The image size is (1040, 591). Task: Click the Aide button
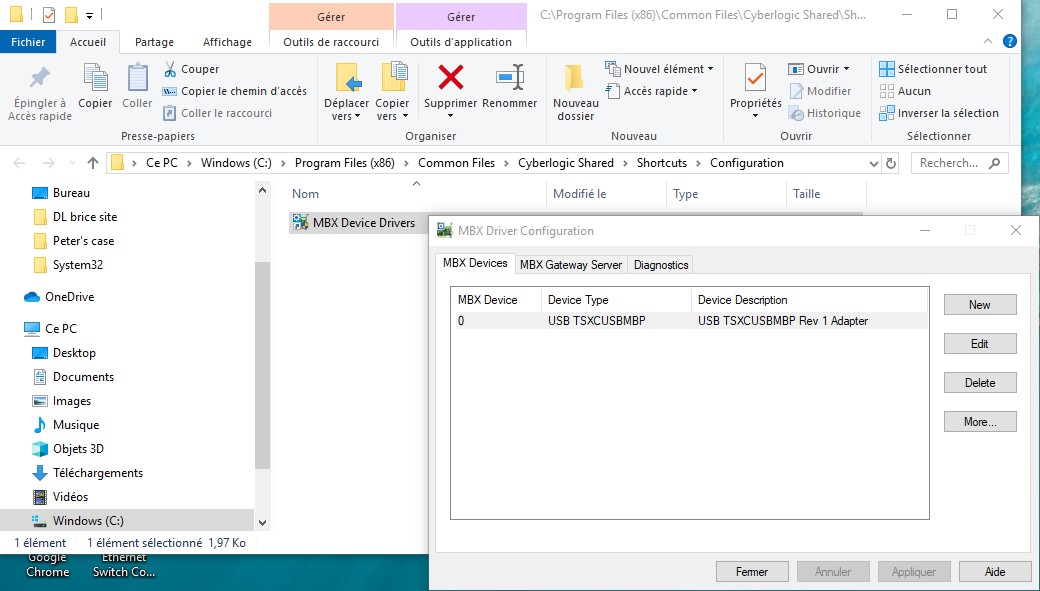click(995, 572)
